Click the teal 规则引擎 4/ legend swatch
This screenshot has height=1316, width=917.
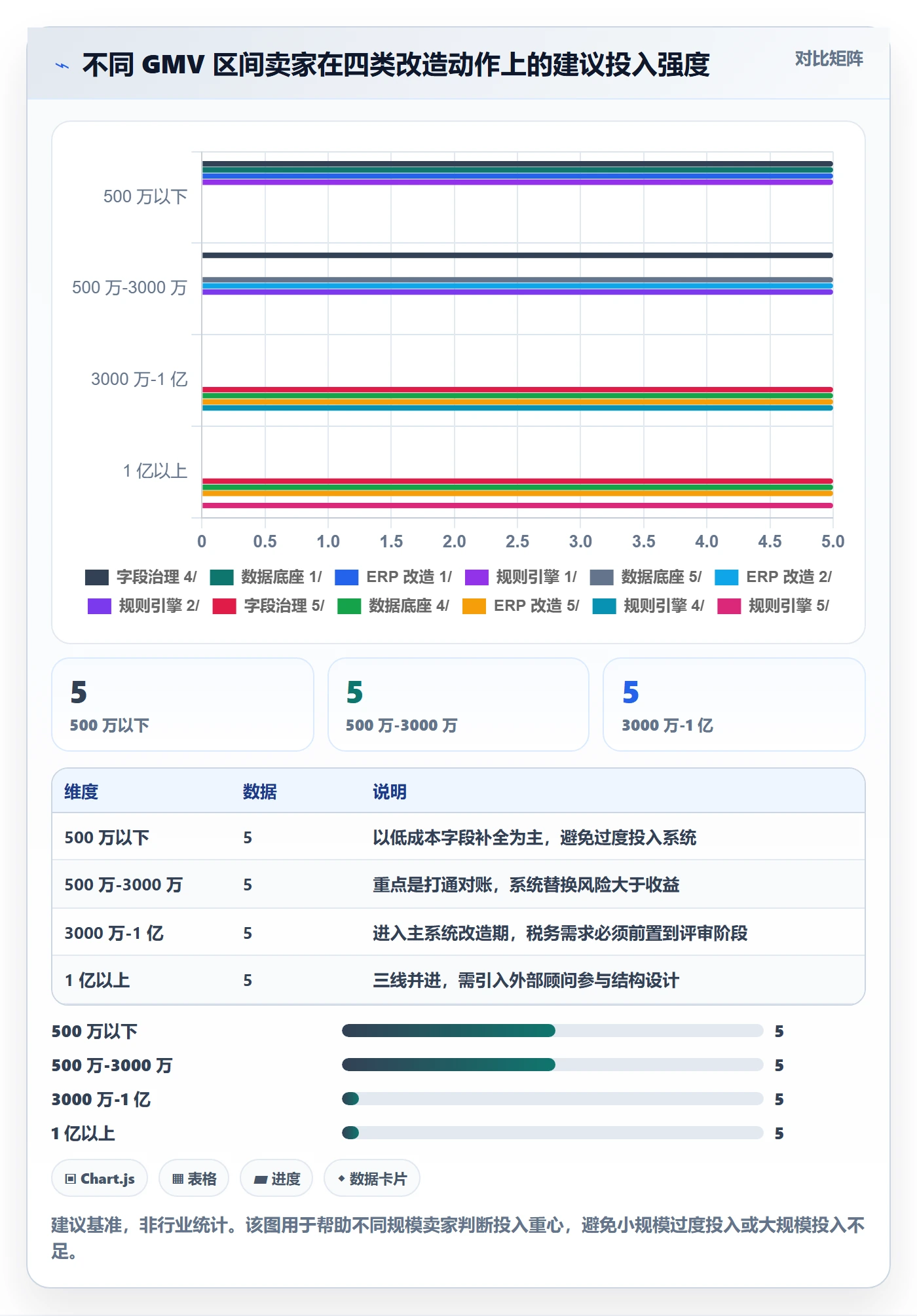coord(604,606)
